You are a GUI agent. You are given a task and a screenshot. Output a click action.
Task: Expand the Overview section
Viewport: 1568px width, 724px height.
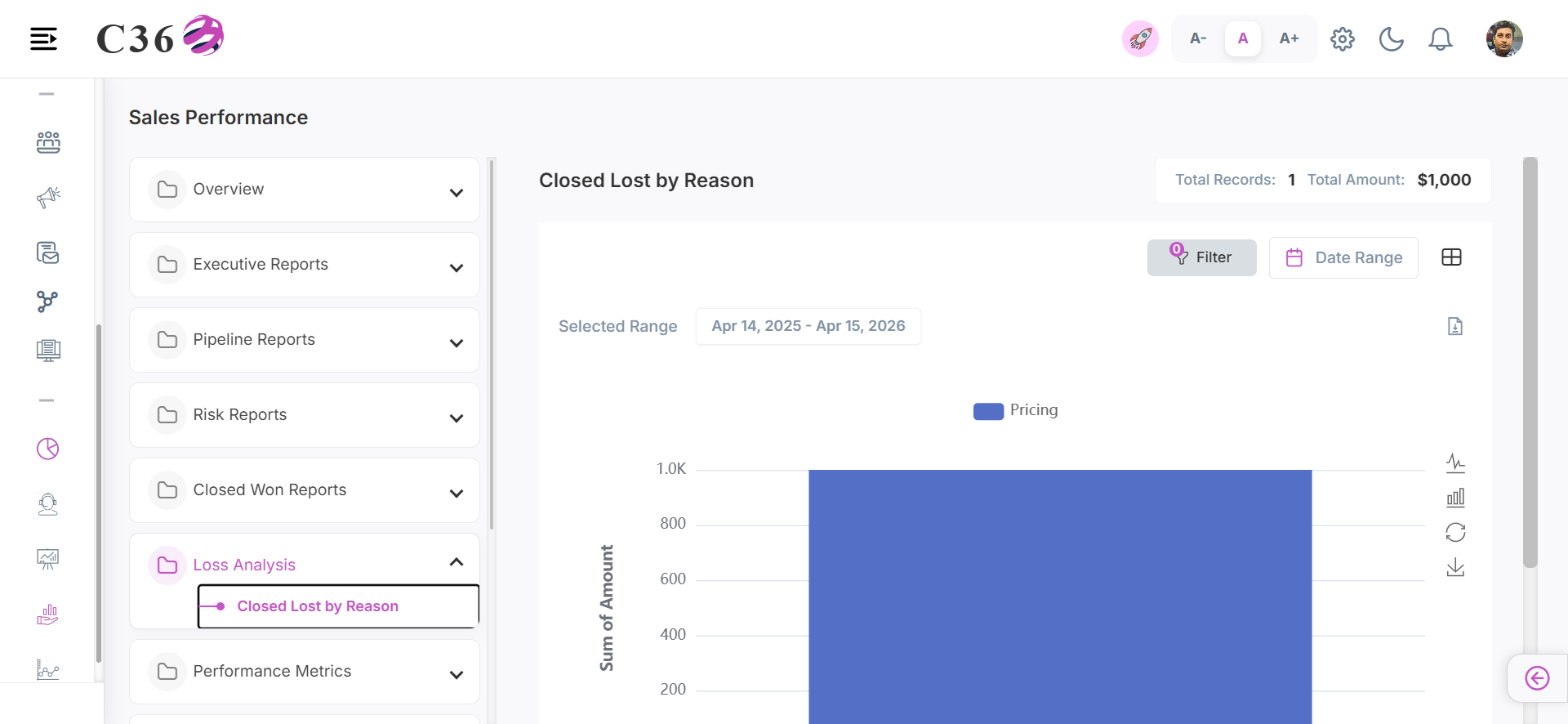coord(305,190)
